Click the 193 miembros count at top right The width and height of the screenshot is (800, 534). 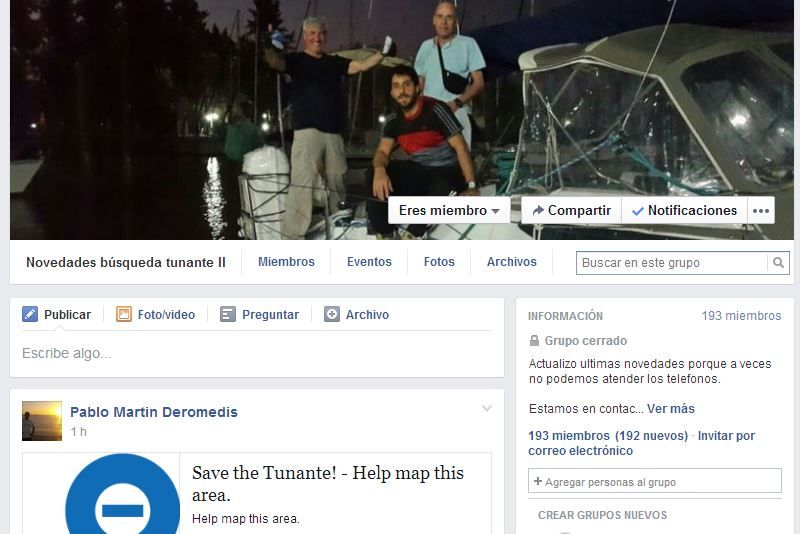741,316
